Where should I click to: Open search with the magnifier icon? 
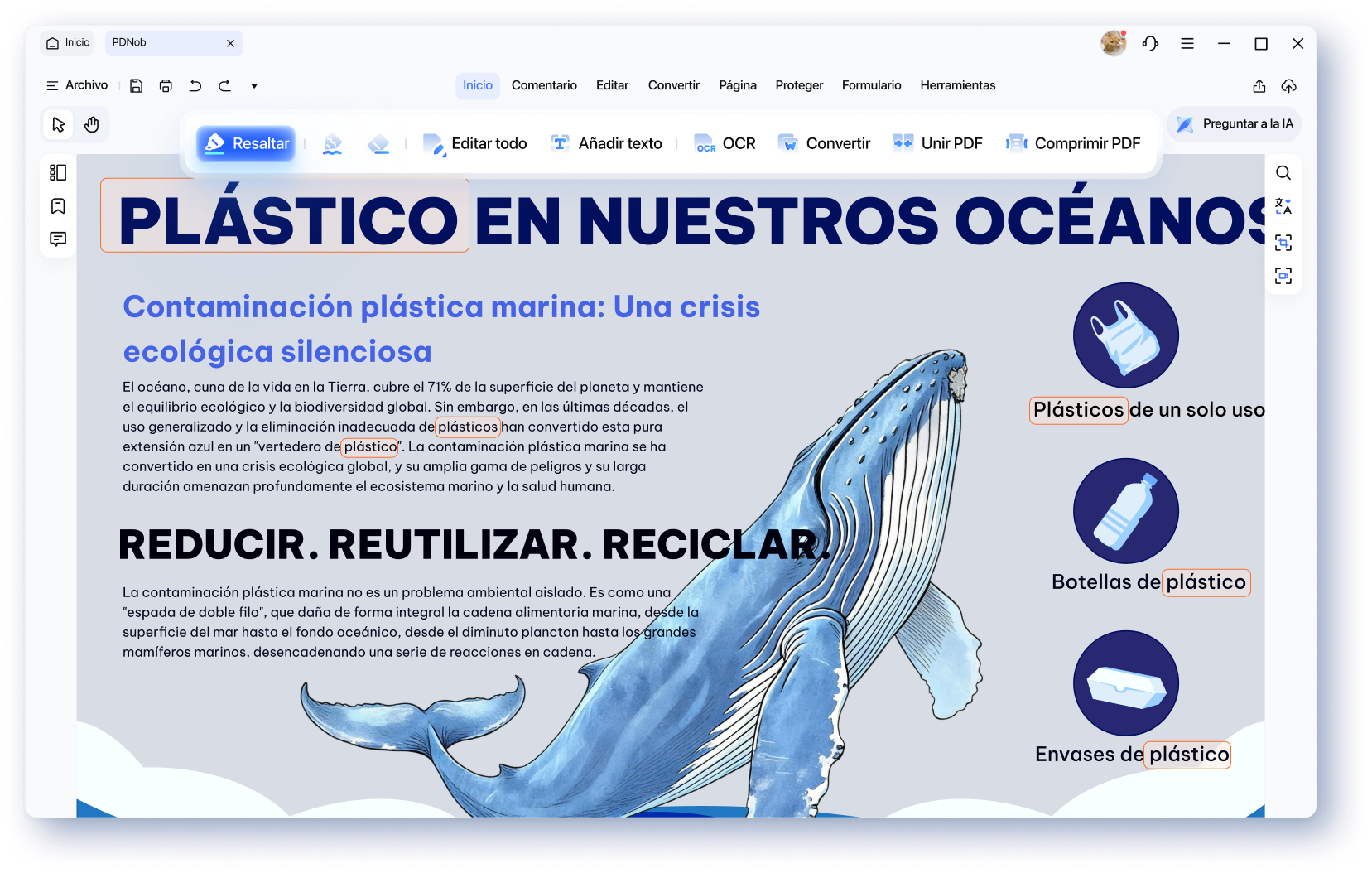(x=1283, y=173)
